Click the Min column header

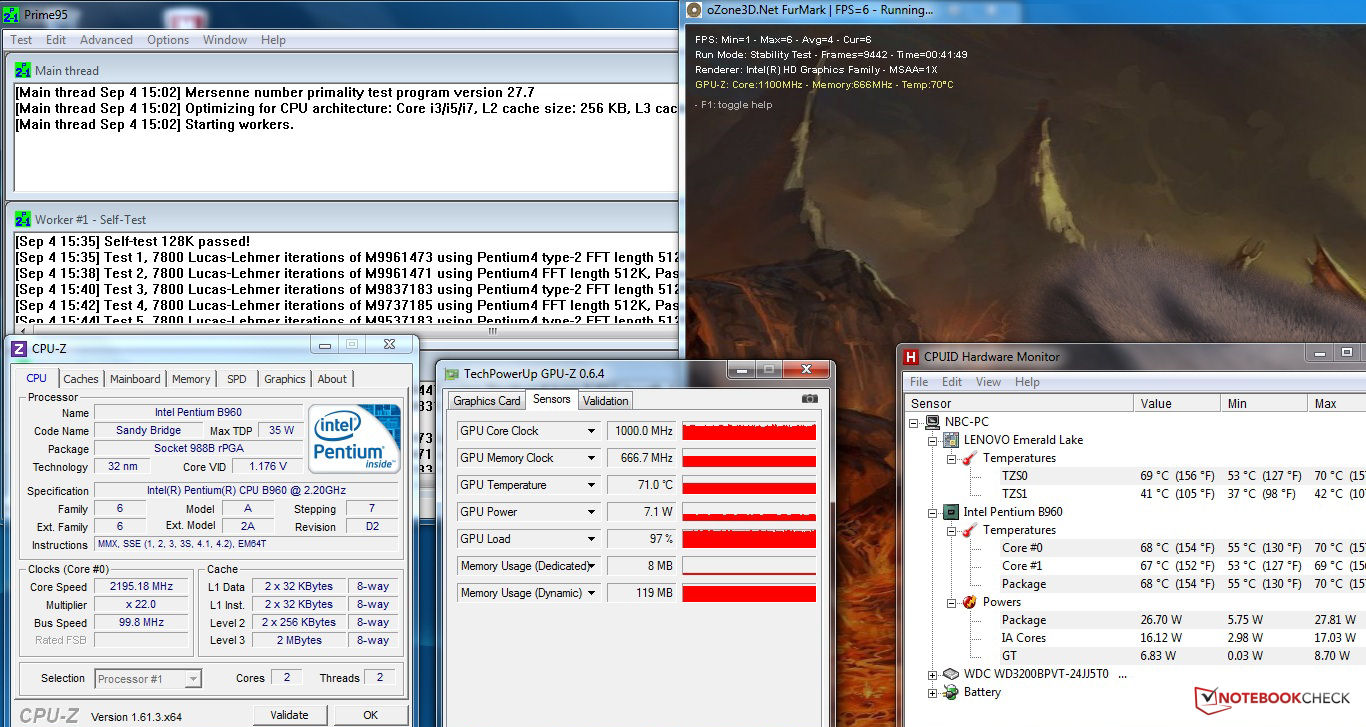pos(1264,403)
